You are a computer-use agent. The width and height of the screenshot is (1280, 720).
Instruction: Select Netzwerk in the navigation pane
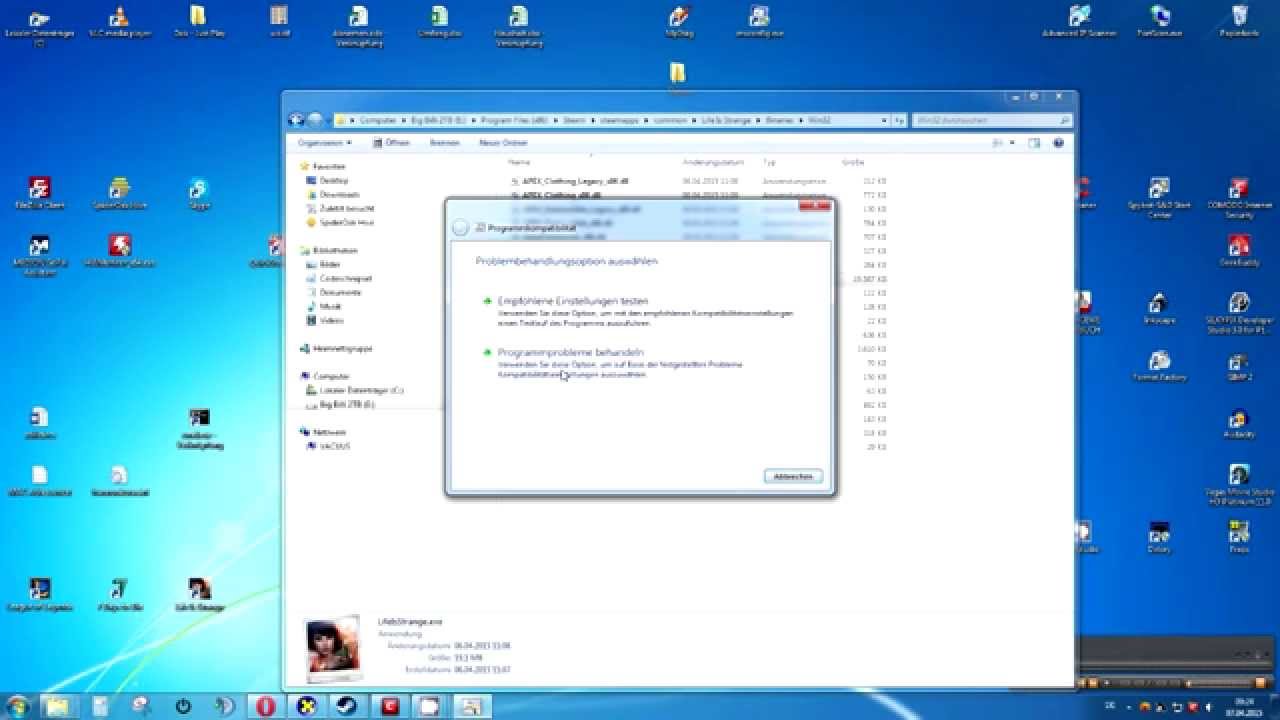(x=328, y=432)
